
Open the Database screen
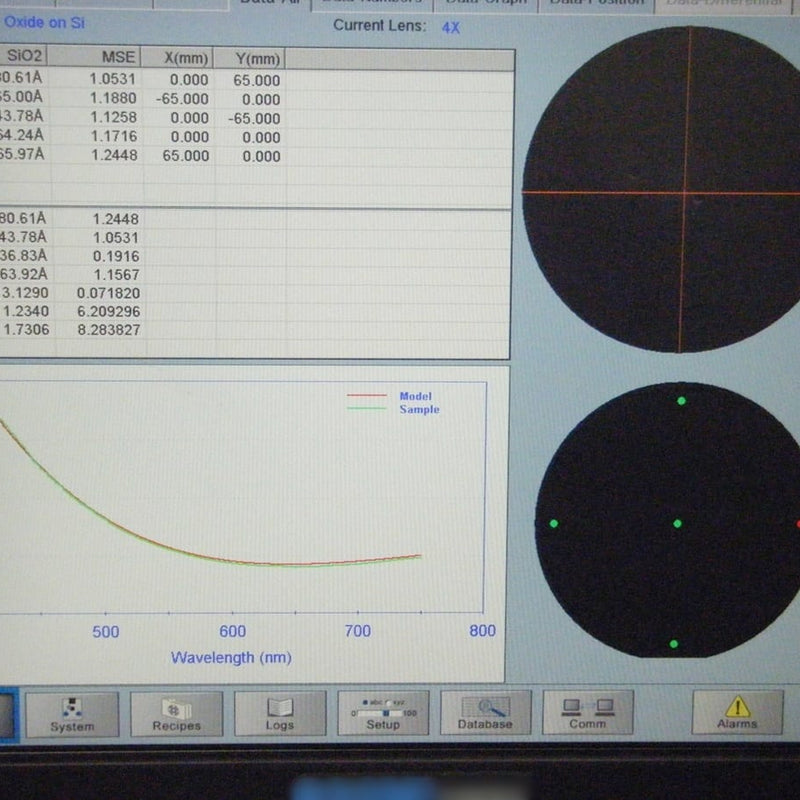[x=486, y=713]
